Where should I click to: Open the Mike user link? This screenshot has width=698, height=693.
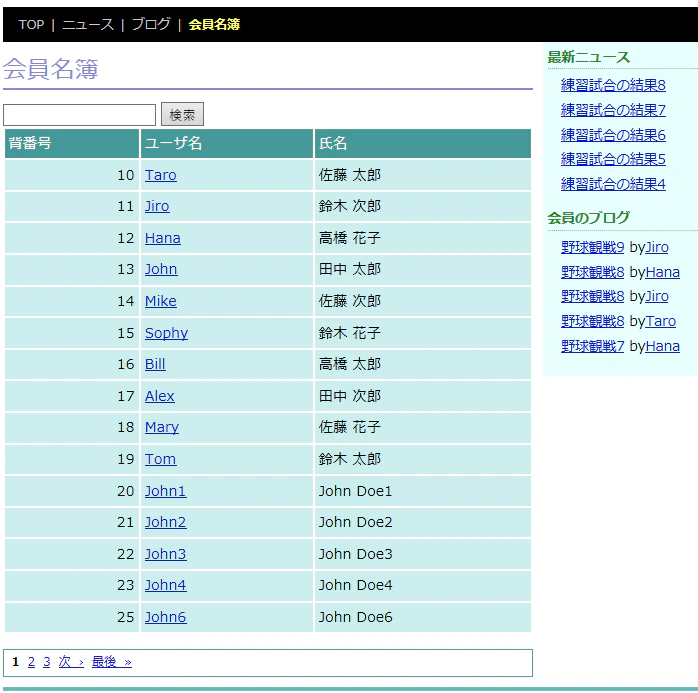tap(161, 301)
